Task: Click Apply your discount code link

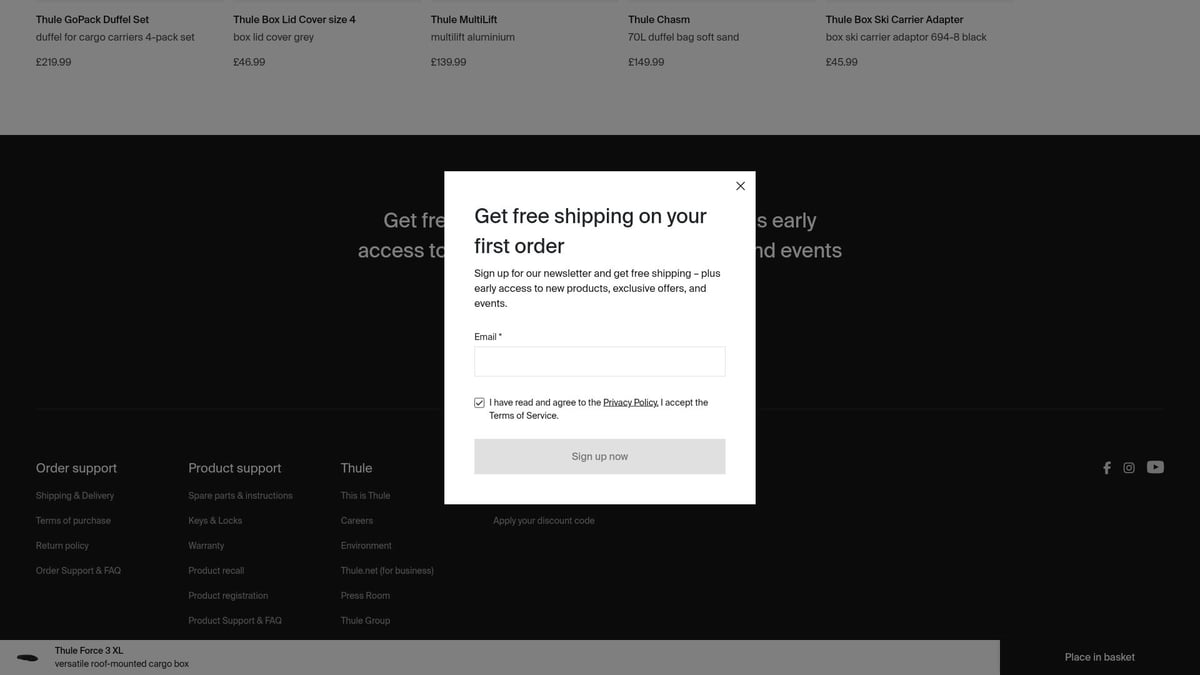Action: (x=543, y=521)
